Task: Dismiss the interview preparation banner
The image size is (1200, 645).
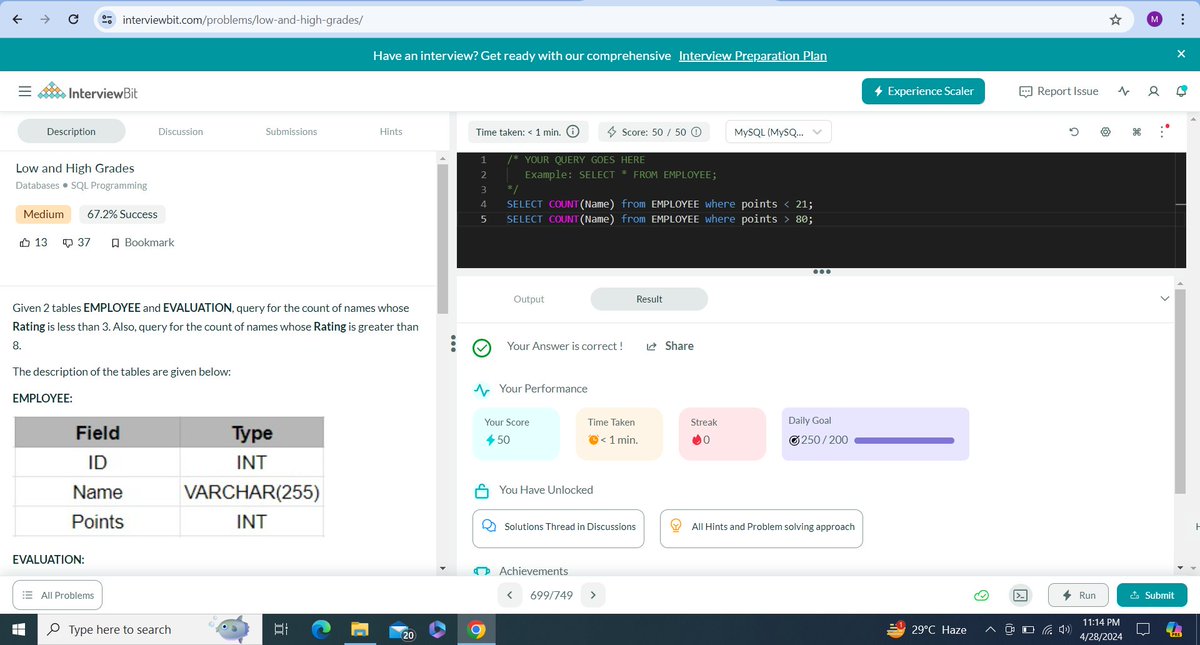Action: 1181,54
